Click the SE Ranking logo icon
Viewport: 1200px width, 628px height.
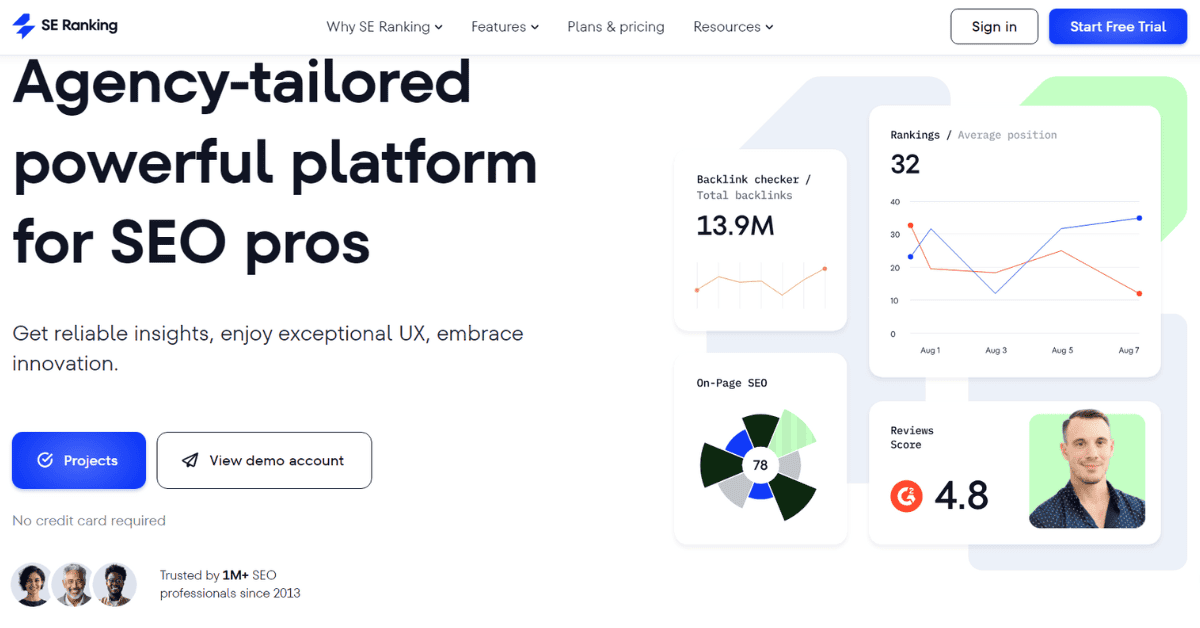pyautogui.click(x=24, y=26)
